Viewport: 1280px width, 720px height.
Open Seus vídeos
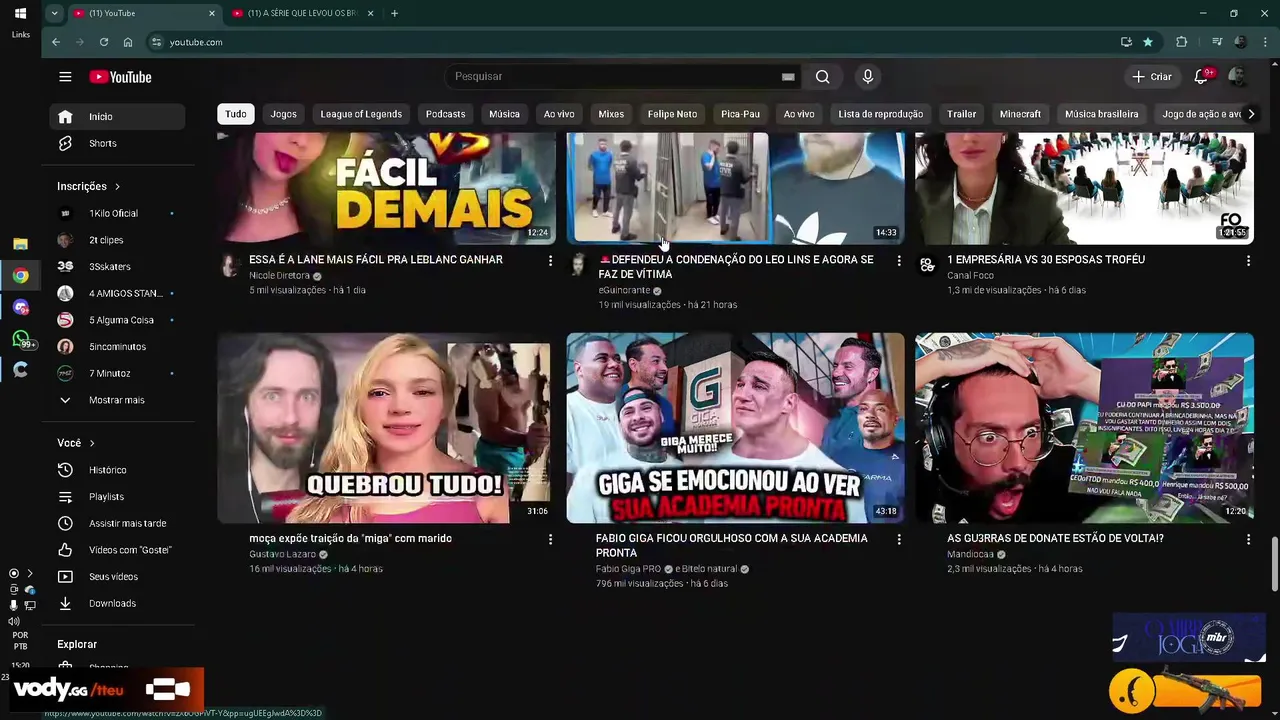118,577
